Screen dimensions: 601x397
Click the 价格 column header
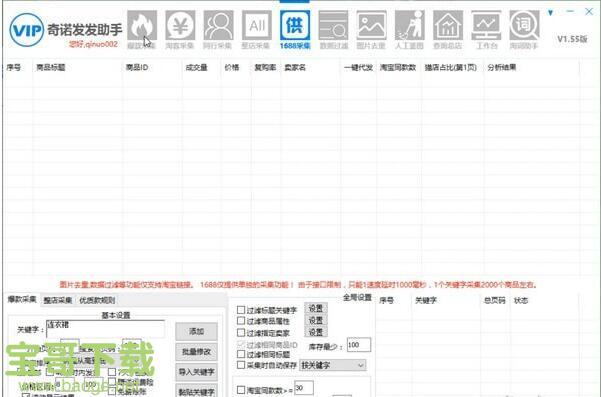(x=232, y=67)
